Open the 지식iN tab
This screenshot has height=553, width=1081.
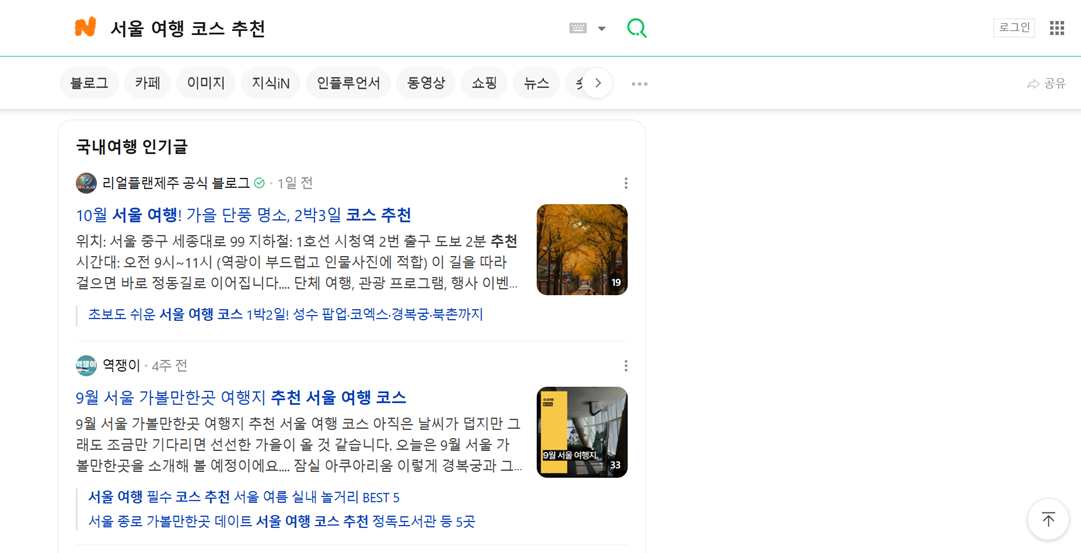pyautogui.click(x=271, y=83)
